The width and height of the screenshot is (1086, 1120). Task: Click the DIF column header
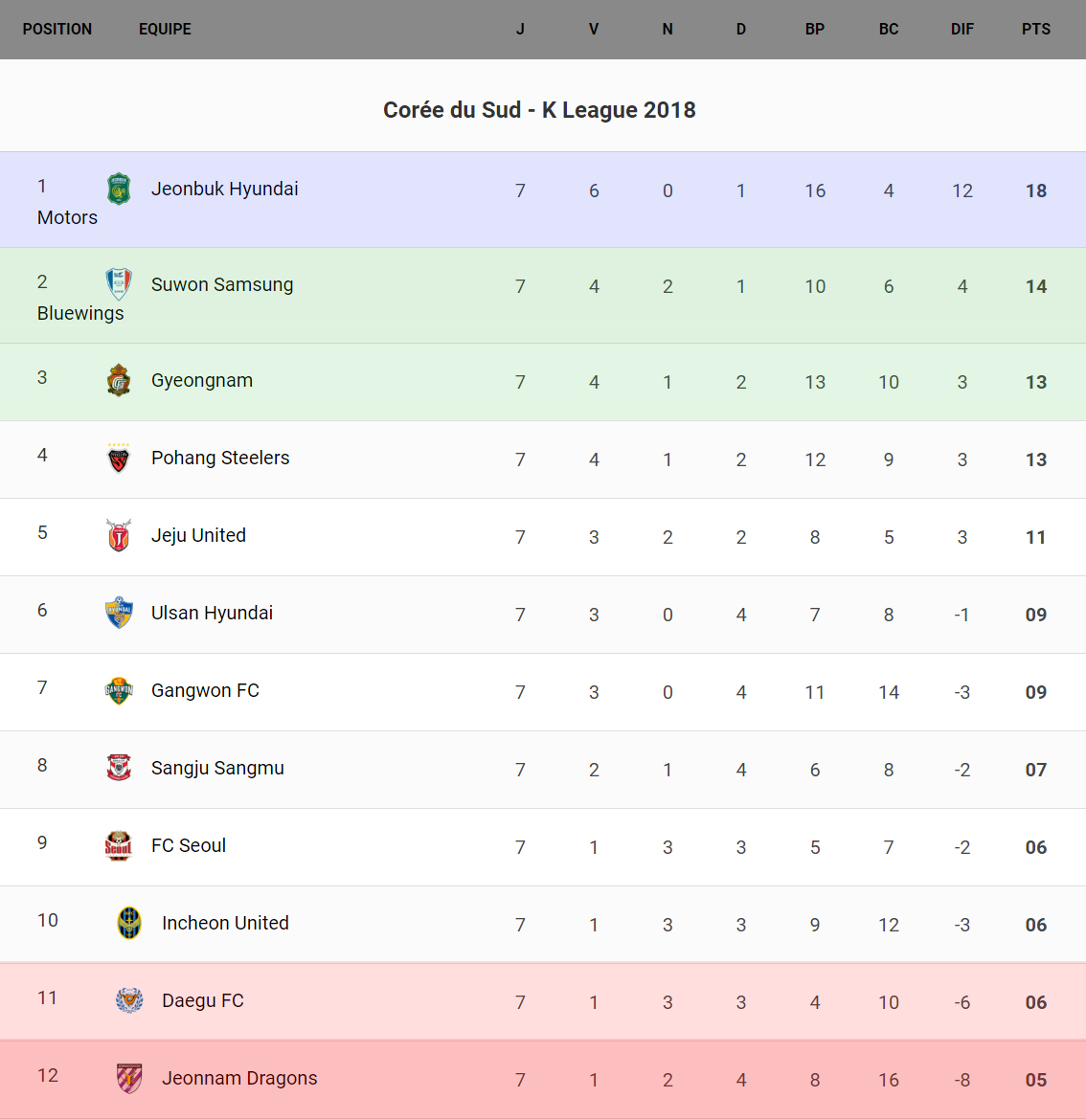point(962,30)
